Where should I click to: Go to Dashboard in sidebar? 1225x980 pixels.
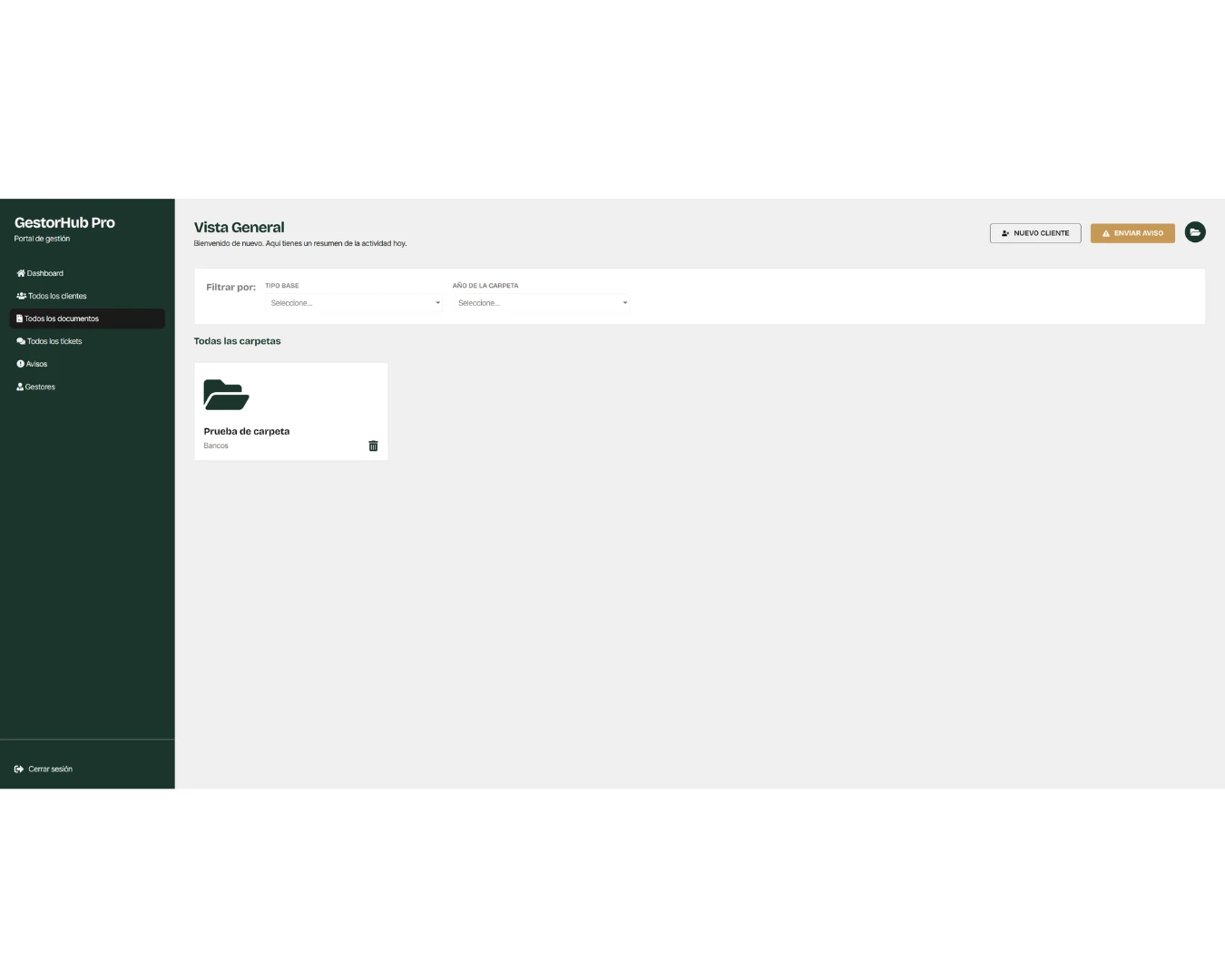(x=87, y=273)
